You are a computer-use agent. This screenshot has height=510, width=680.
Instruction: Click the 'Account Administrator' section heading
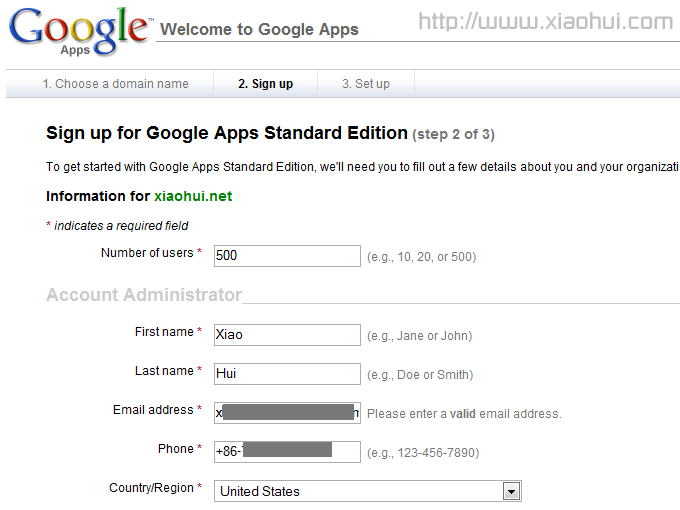(x=144, y=295)
